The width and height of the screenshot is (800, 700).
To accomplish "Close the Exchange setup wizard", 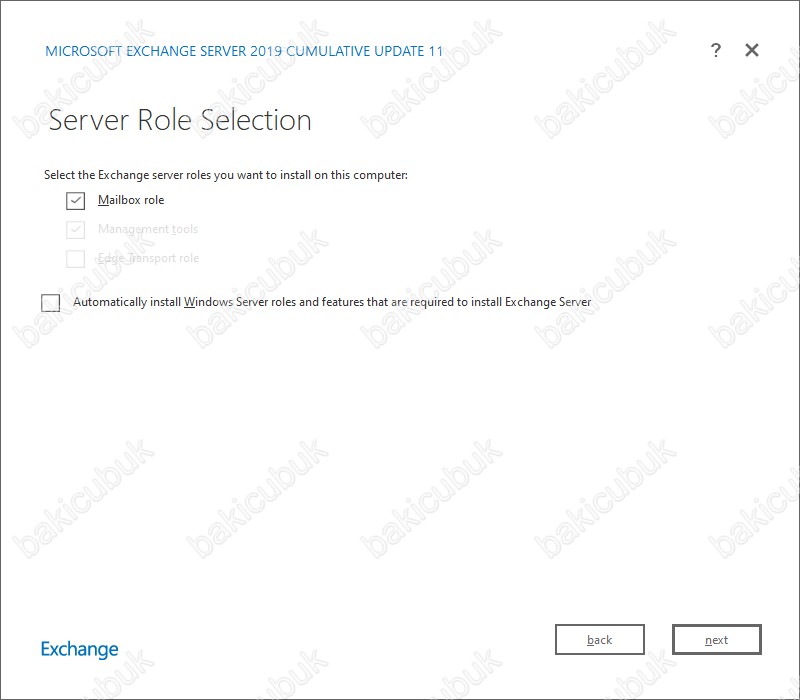I will point(752,50).
